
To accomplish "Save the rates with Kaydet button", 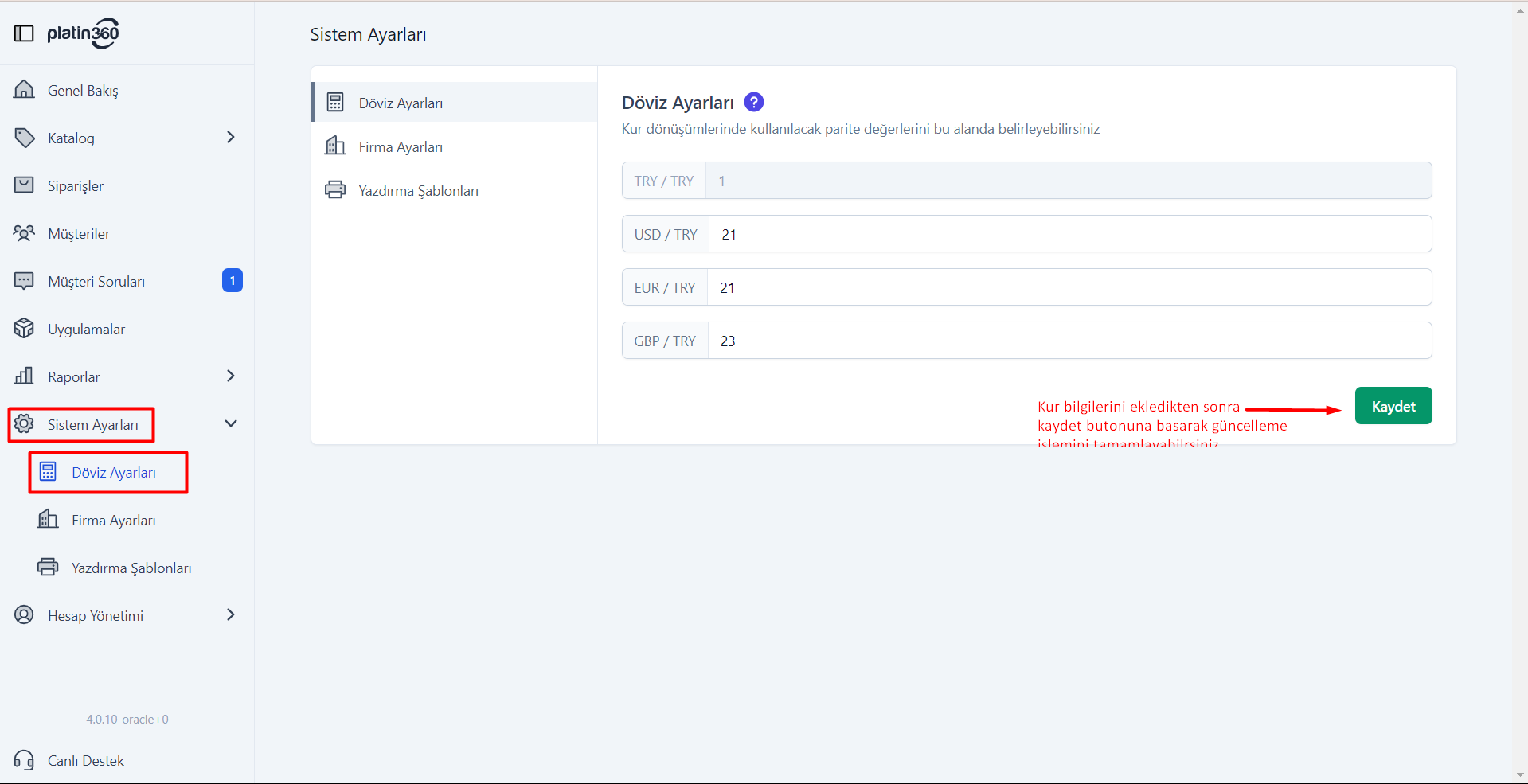I will pos(1393,406).
